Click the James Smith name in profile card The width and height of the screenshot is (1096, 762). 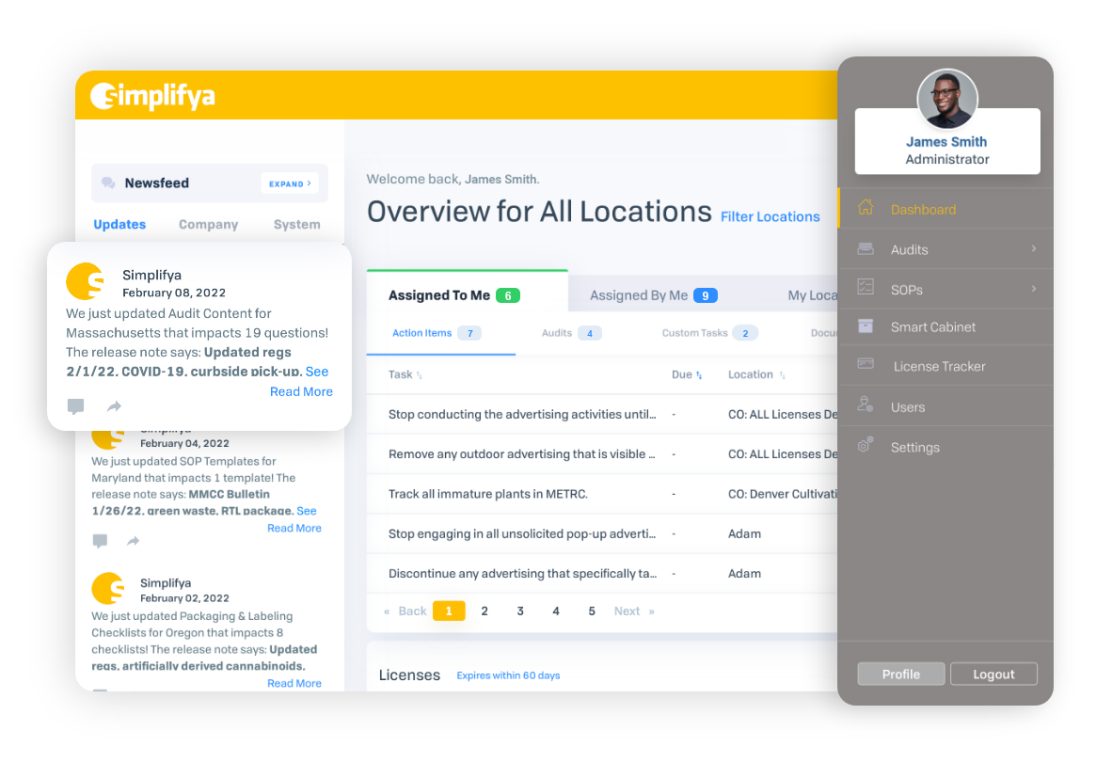[946, 141]
